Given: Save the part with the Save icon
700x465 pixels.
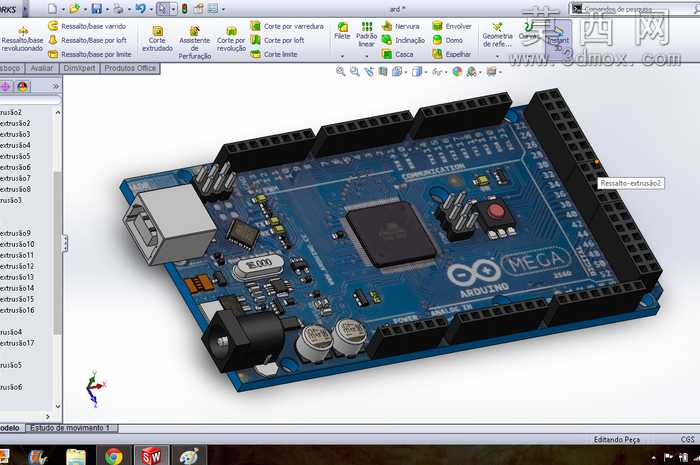Looking at the screenshot, I should [x=96, y=8].
